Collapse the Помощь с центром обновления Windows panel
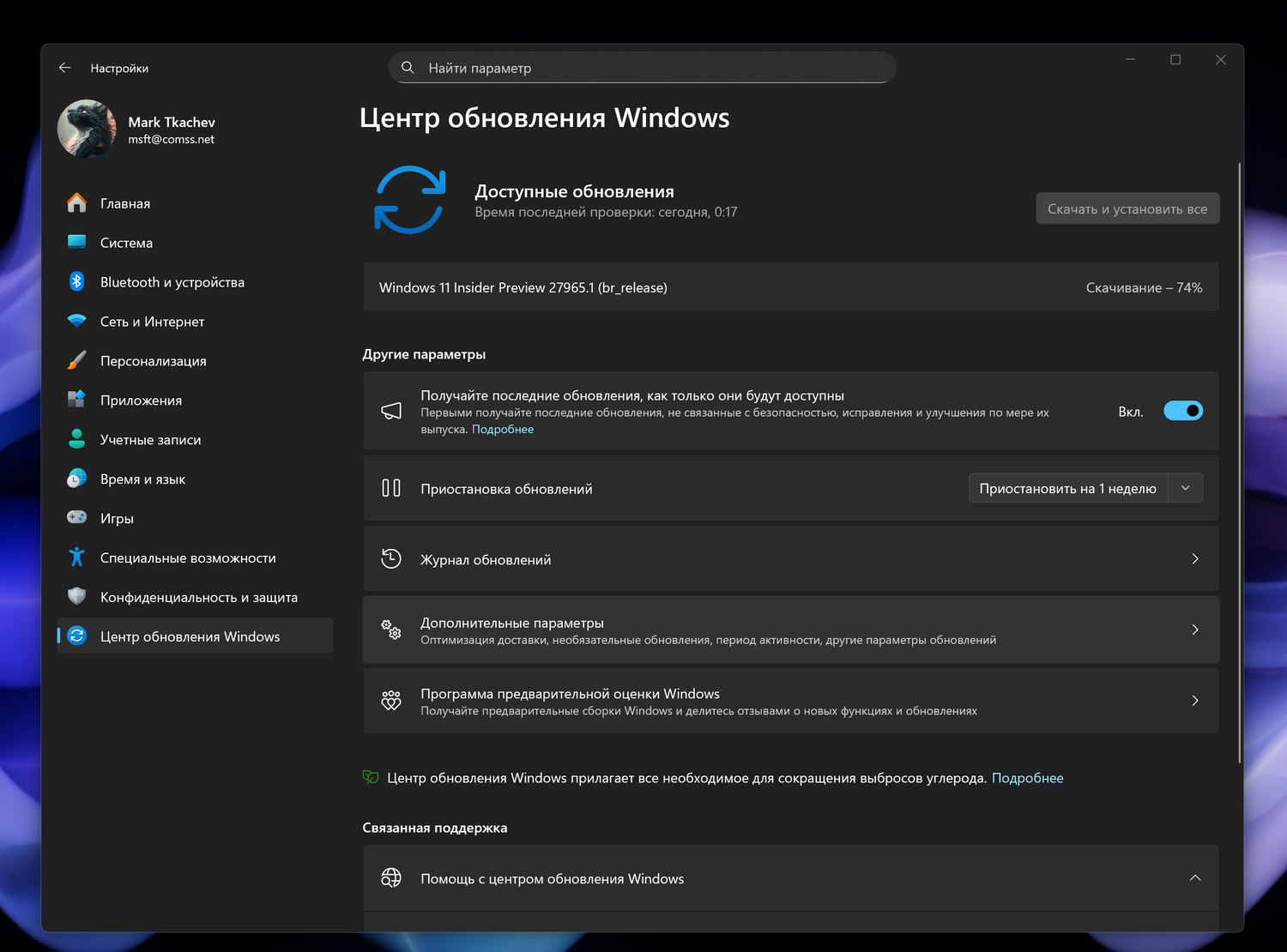 (x=1195, y=878)
